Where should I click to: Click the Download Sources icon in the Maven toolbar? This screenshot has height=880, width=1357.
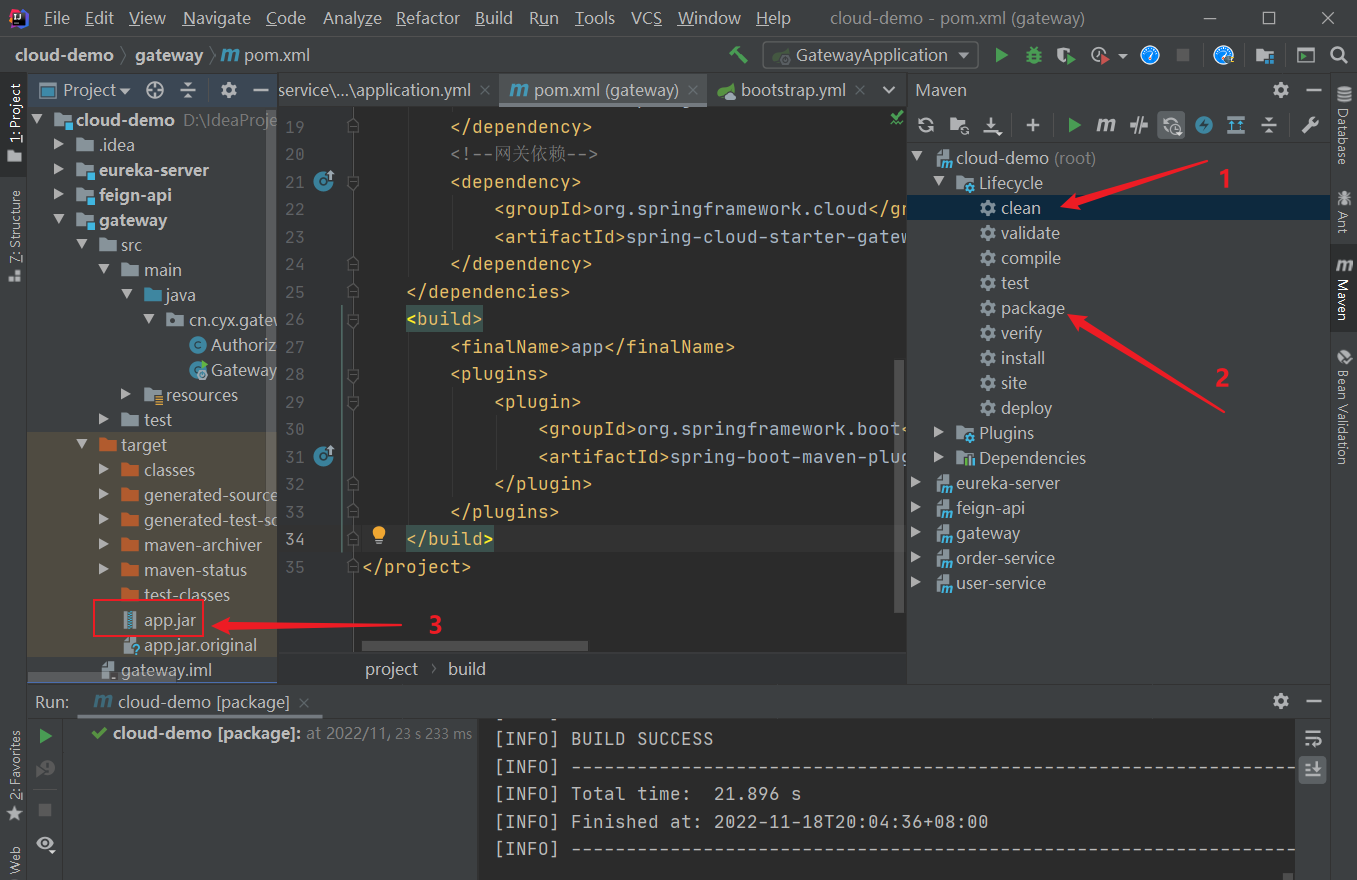coord(992,125)
